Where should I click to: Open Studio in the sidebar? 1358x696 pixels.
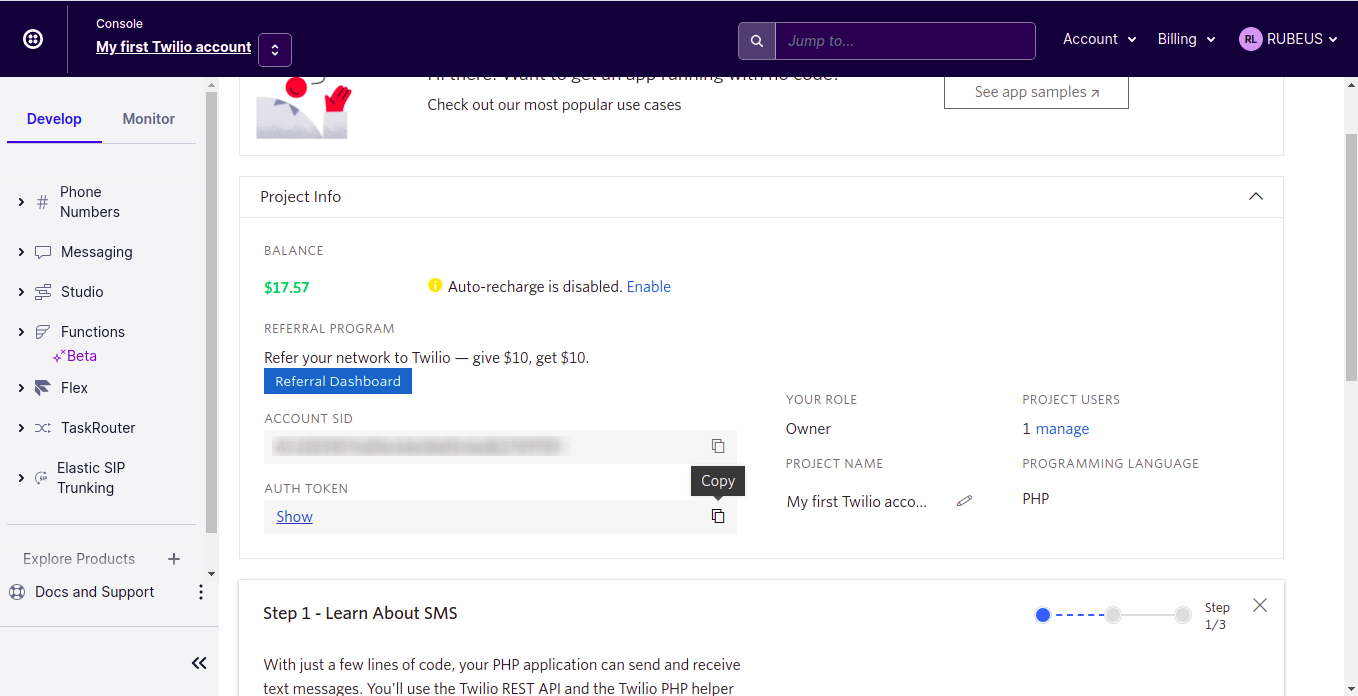pos(82,292)
